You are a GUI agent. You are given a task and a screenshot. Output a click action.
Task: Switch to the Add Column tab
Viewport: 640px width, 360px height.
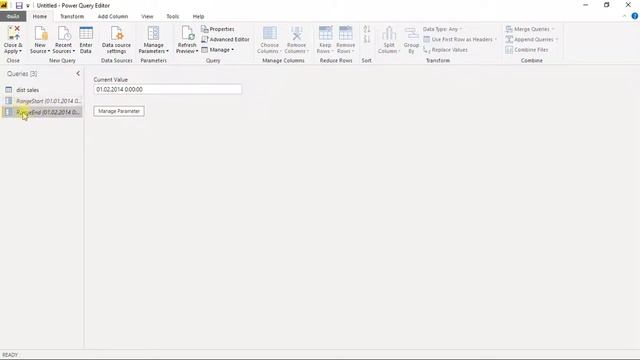(x=113, y=16)
